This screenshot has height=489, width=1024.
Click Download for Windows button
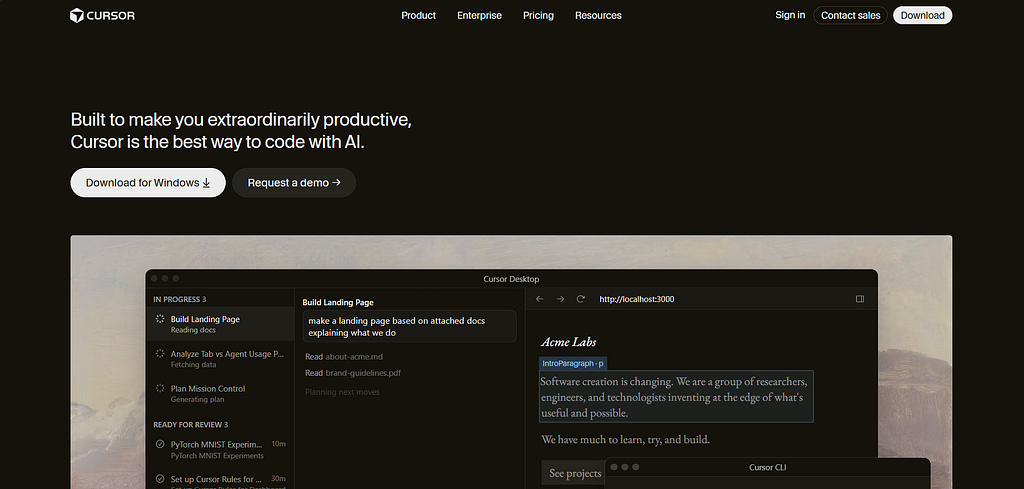[148, 183]
